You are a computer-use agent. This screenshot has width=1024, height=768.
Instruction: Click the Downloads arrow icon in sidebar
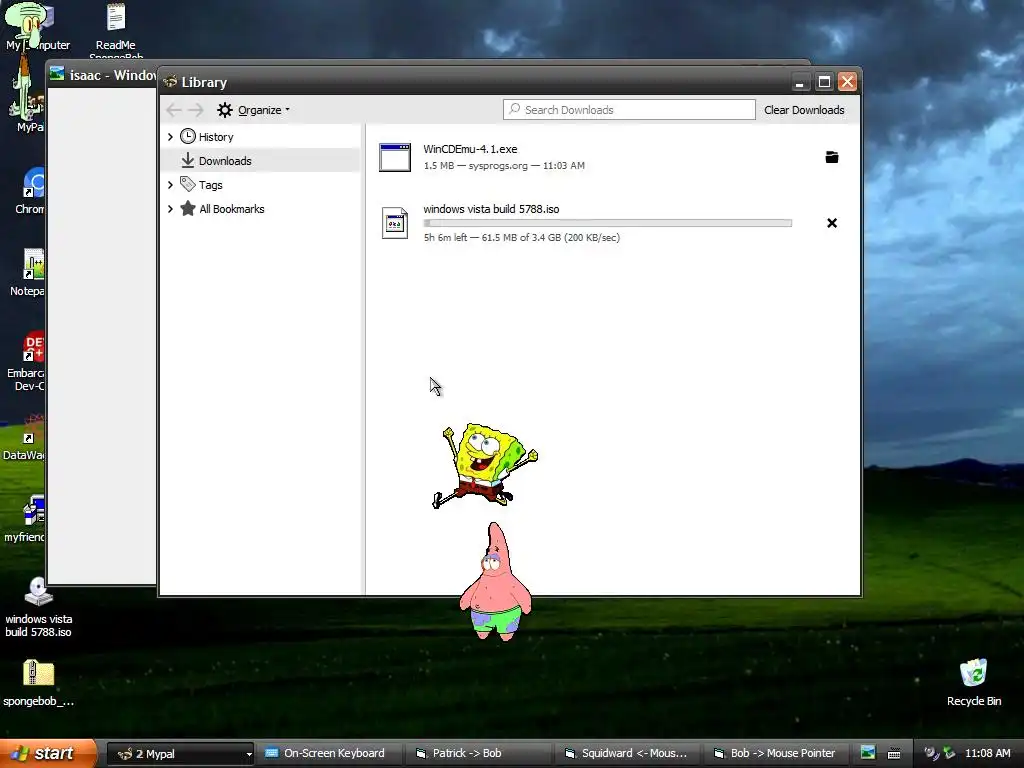188,160
